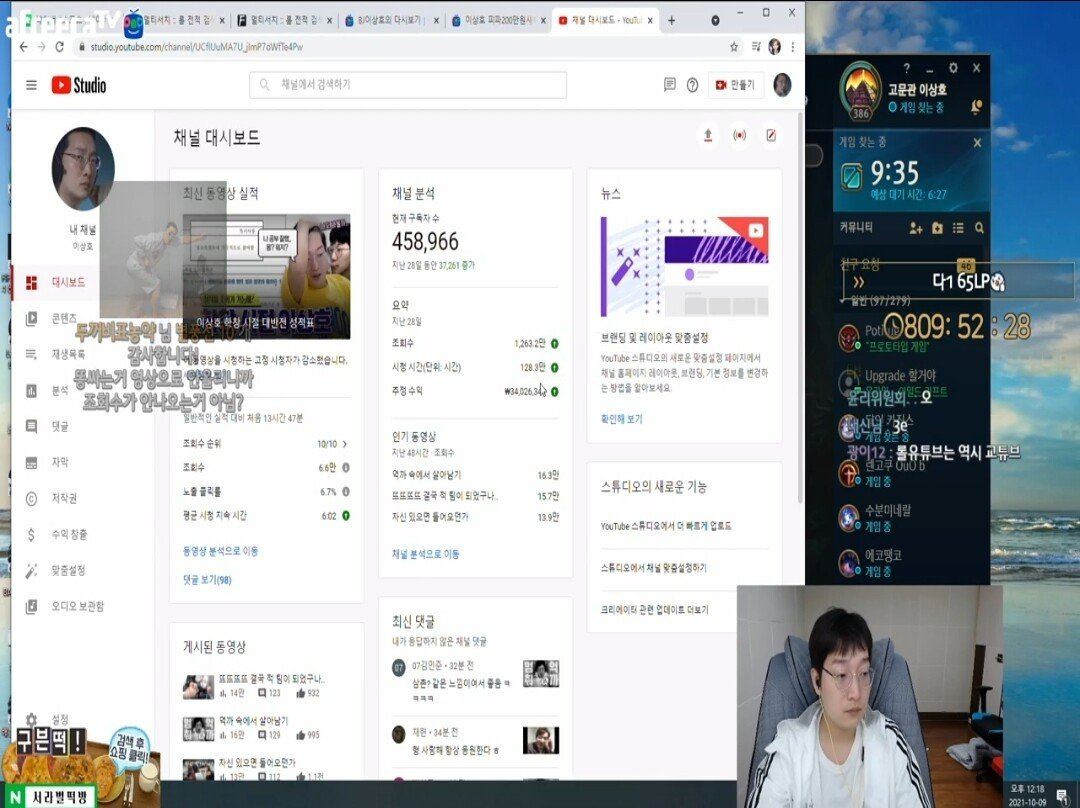Open the help question mark icon

[x=692, y=85]
